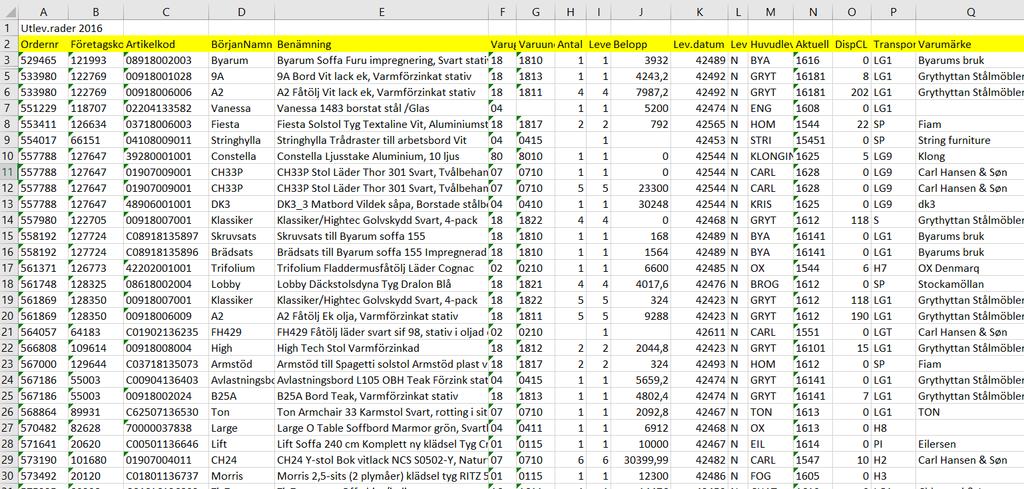Click the 'Artikelkod' header cell

165,44
